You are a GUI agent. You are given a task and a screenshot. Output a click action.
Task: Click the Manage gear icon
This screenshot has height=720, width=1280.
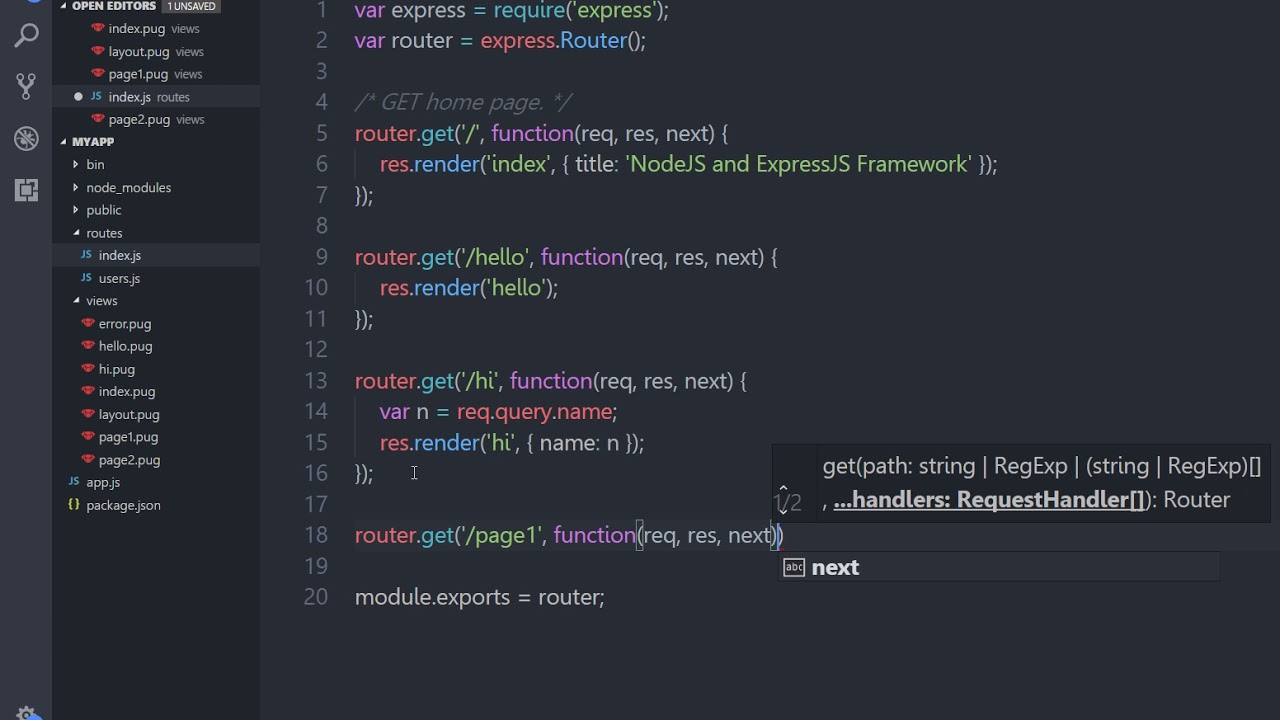tap(27, 712)
